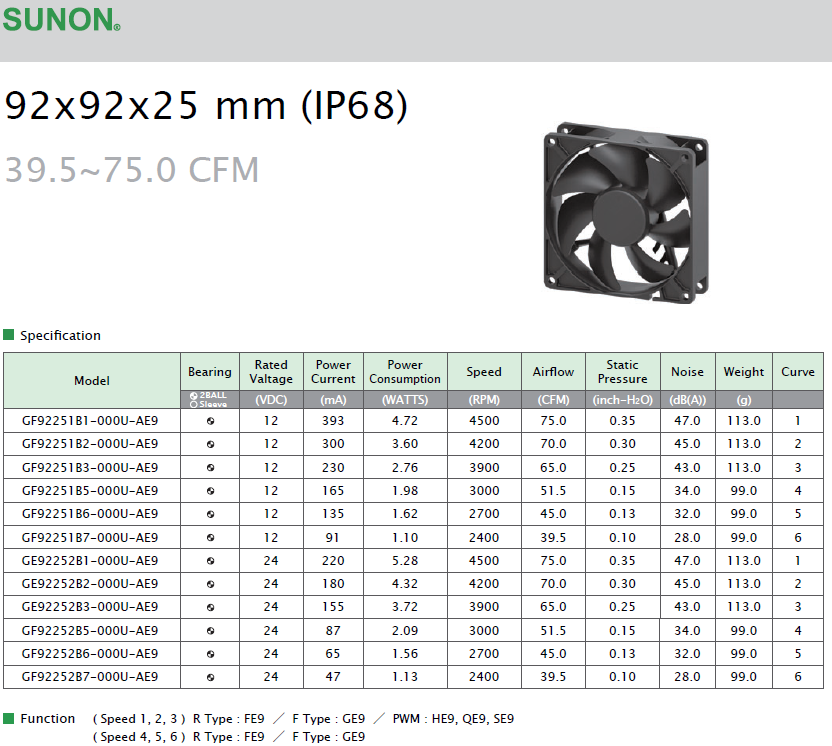The height and width of the screenshot is (746, 832).
Task: Click model name GF92252B7-000U-AE9
Action: [90, 676]
